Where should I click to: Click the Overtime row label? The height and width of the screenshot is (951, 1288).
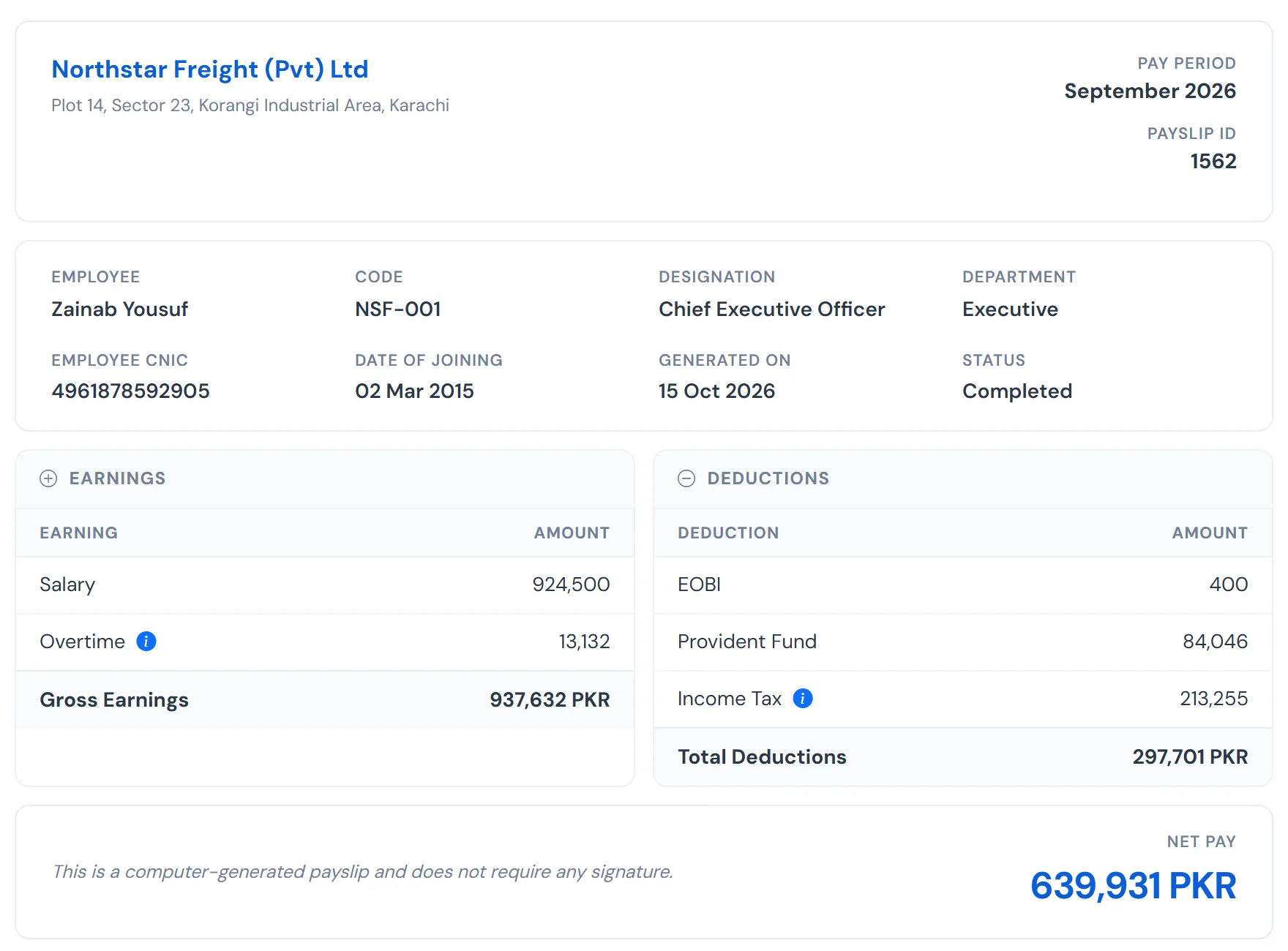pos(82,642)
